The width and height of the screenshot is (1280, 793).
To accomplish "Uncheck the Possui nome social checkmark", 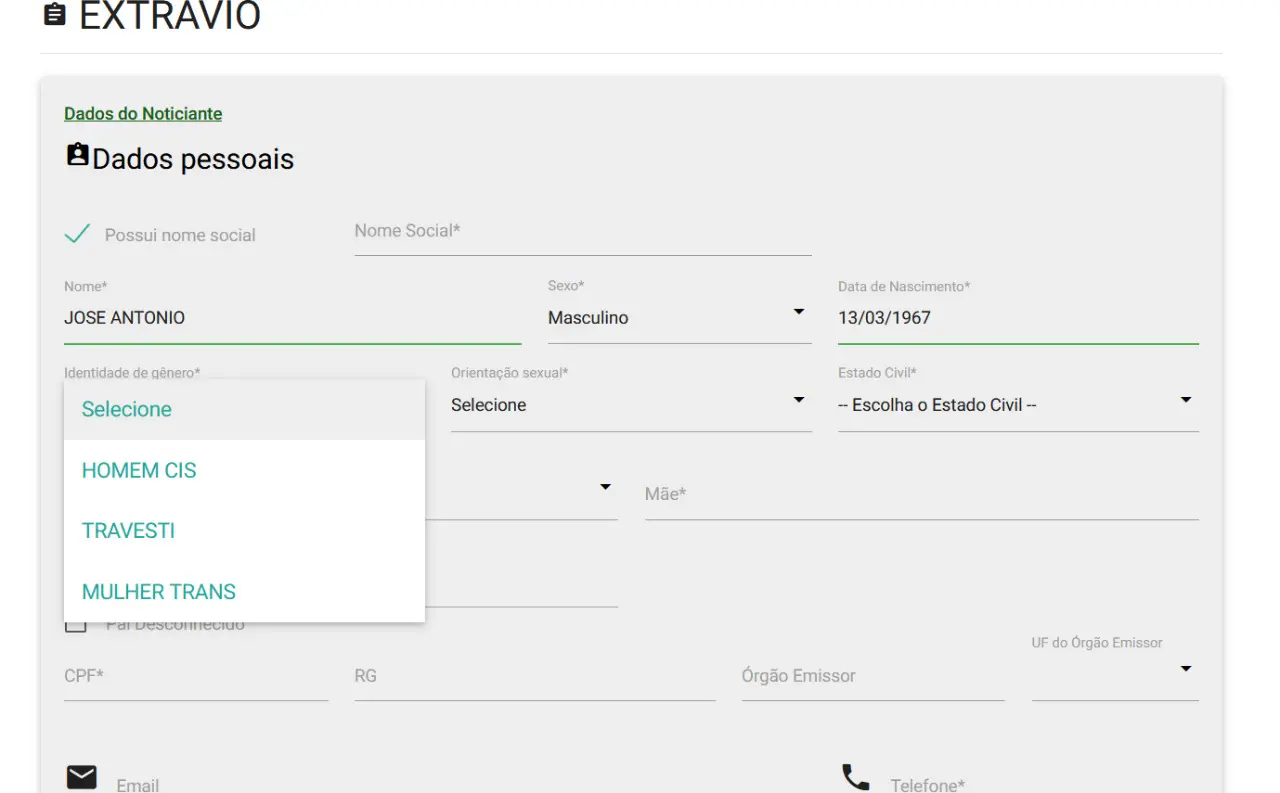I will click(x=77, y=235).
